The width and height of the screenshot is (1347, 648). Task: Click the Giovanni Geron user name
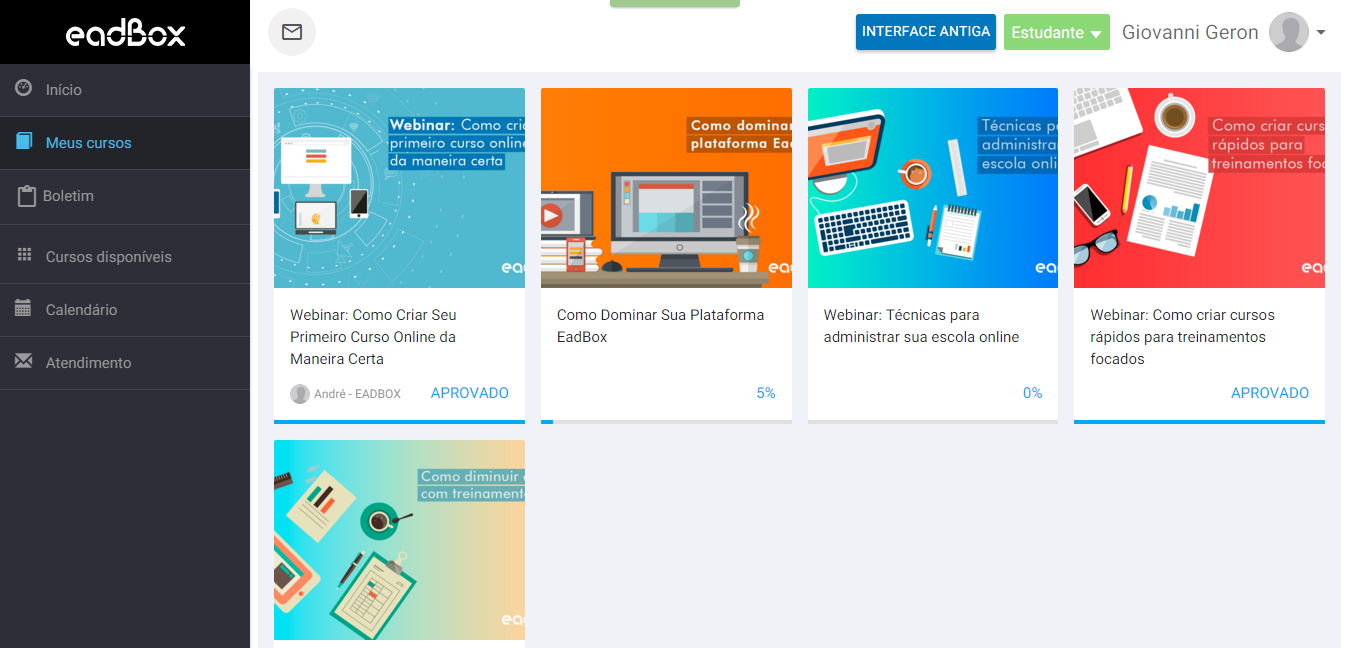click(x=1190, y=32)
